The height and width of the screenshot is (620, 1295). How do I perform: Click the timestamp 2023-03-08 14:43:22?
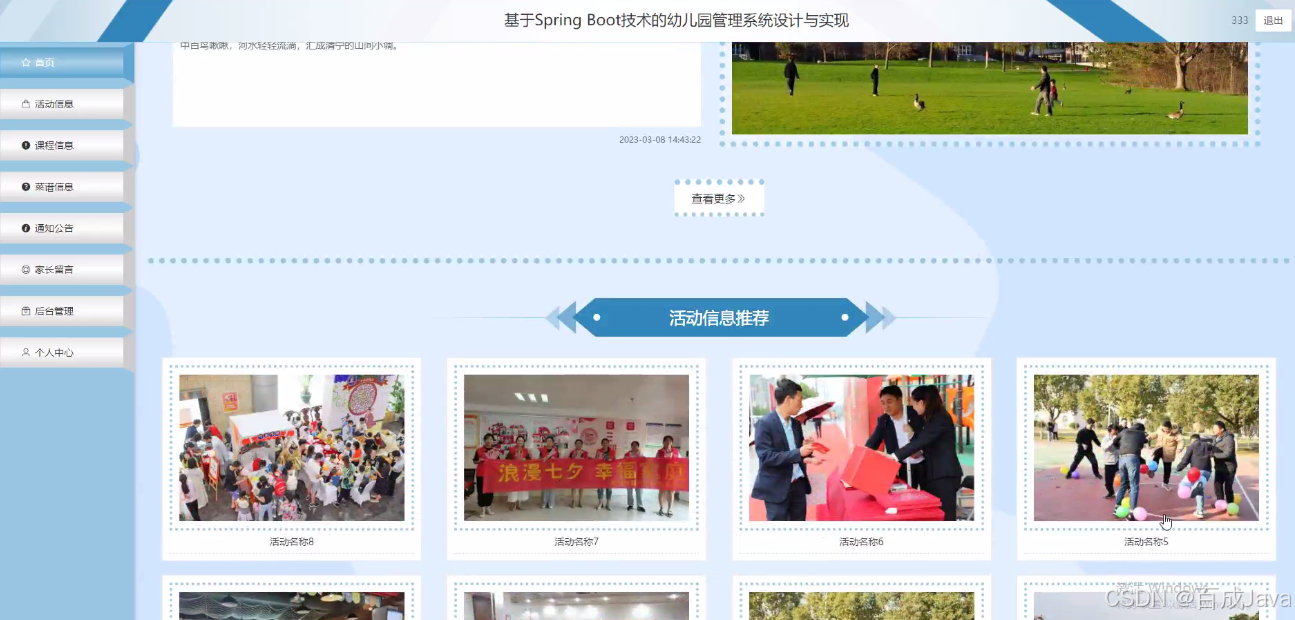pos(660,140)
